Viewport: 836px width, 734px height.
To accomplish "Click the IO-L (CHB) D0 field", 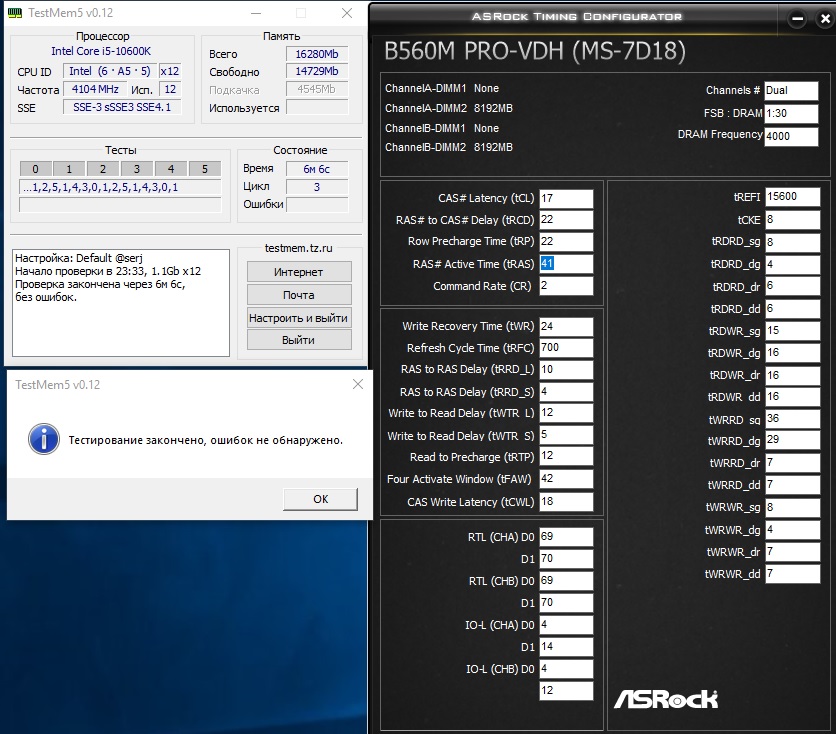I will coord(566,668).
